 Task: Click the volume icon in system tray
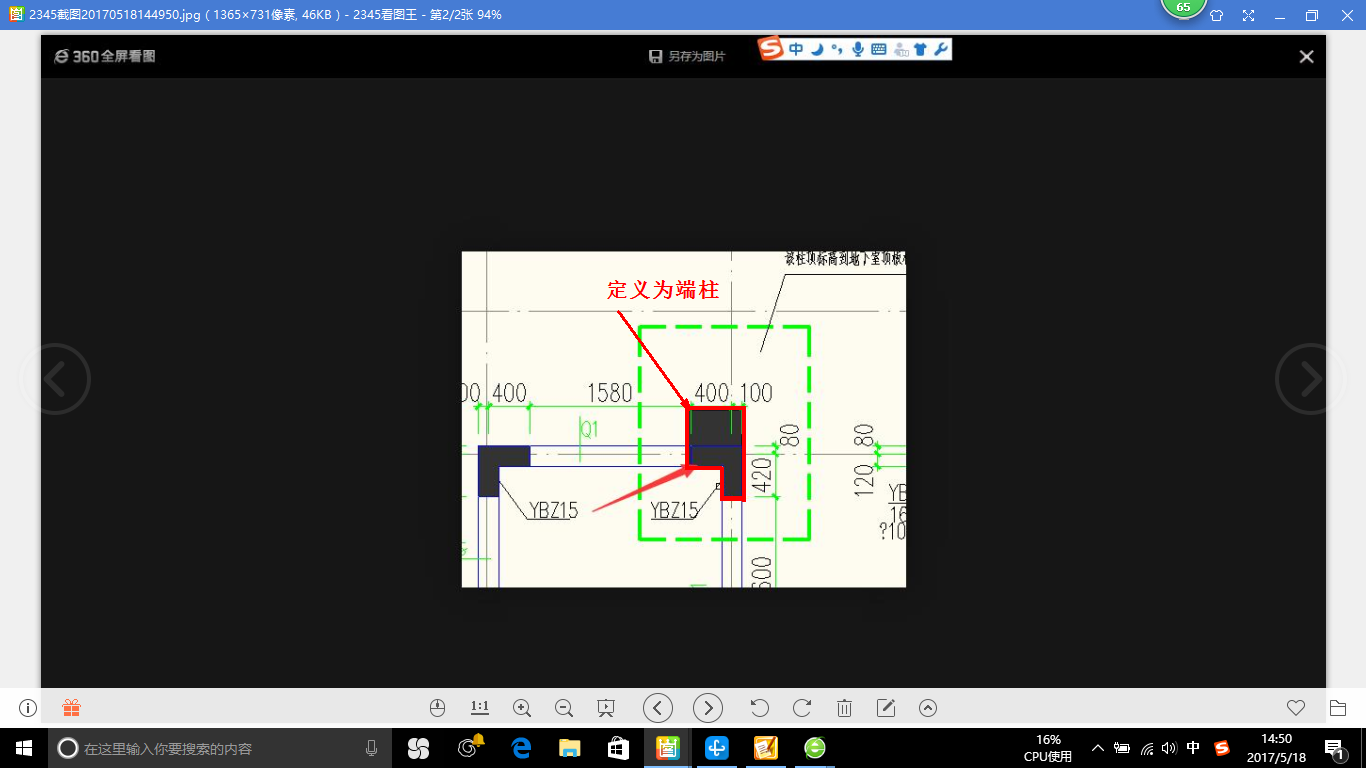tap(1170, 748)
